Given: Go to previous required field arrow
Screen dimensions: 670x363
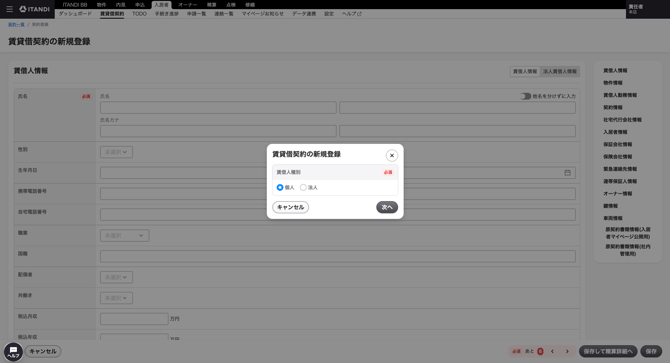Looking at the screenshot, I should 552,351.
